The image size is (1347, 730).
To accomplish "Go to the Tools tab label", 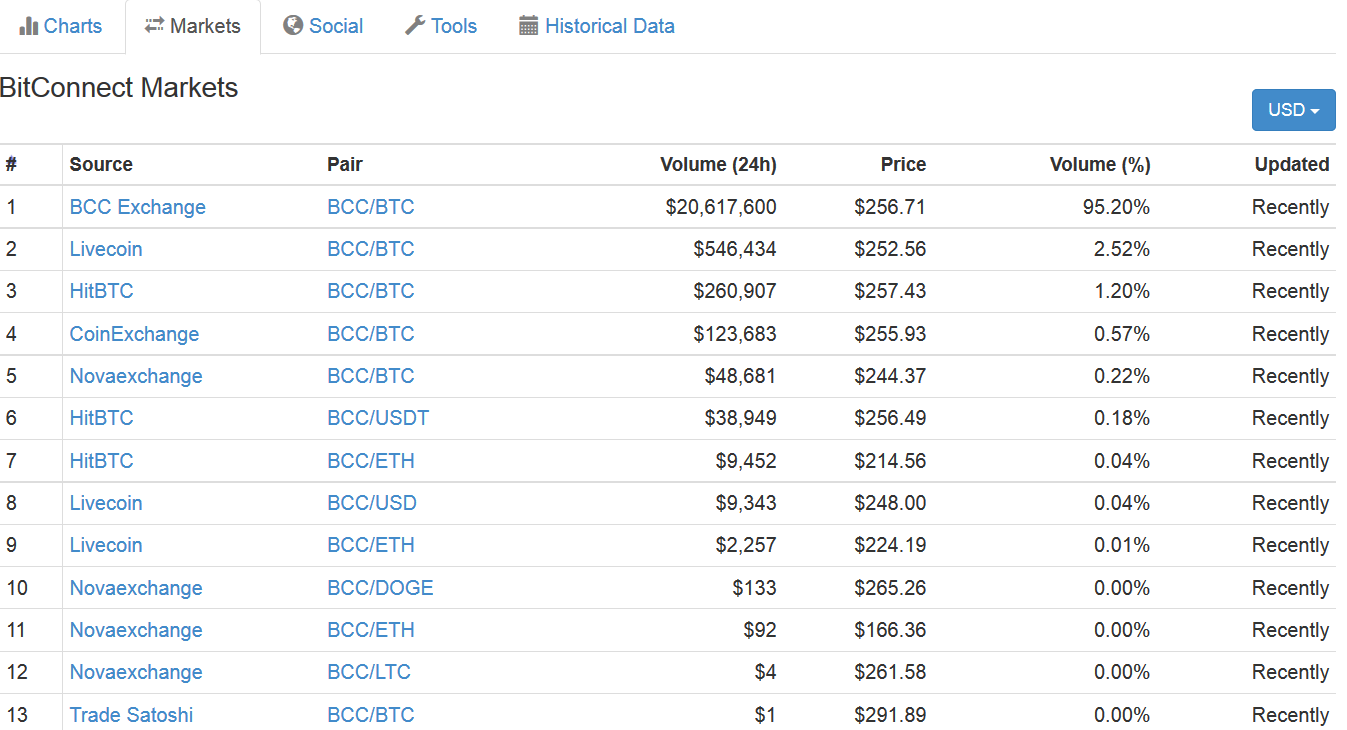I will (x=454, y=26).
